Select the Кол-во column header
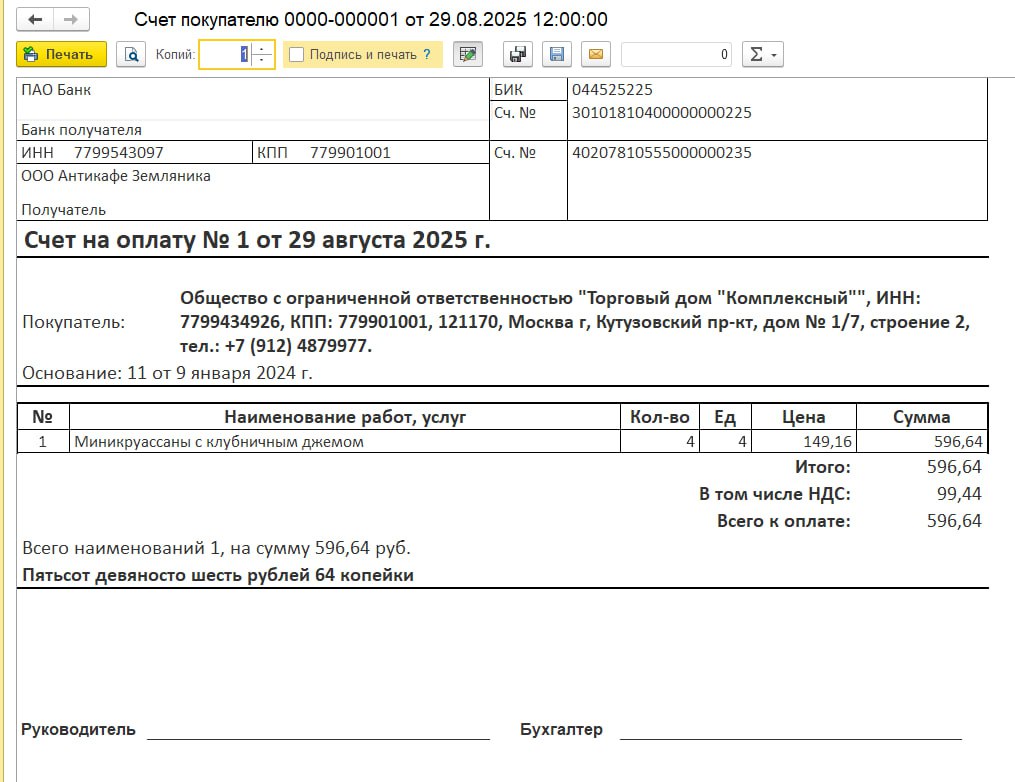 660,417
